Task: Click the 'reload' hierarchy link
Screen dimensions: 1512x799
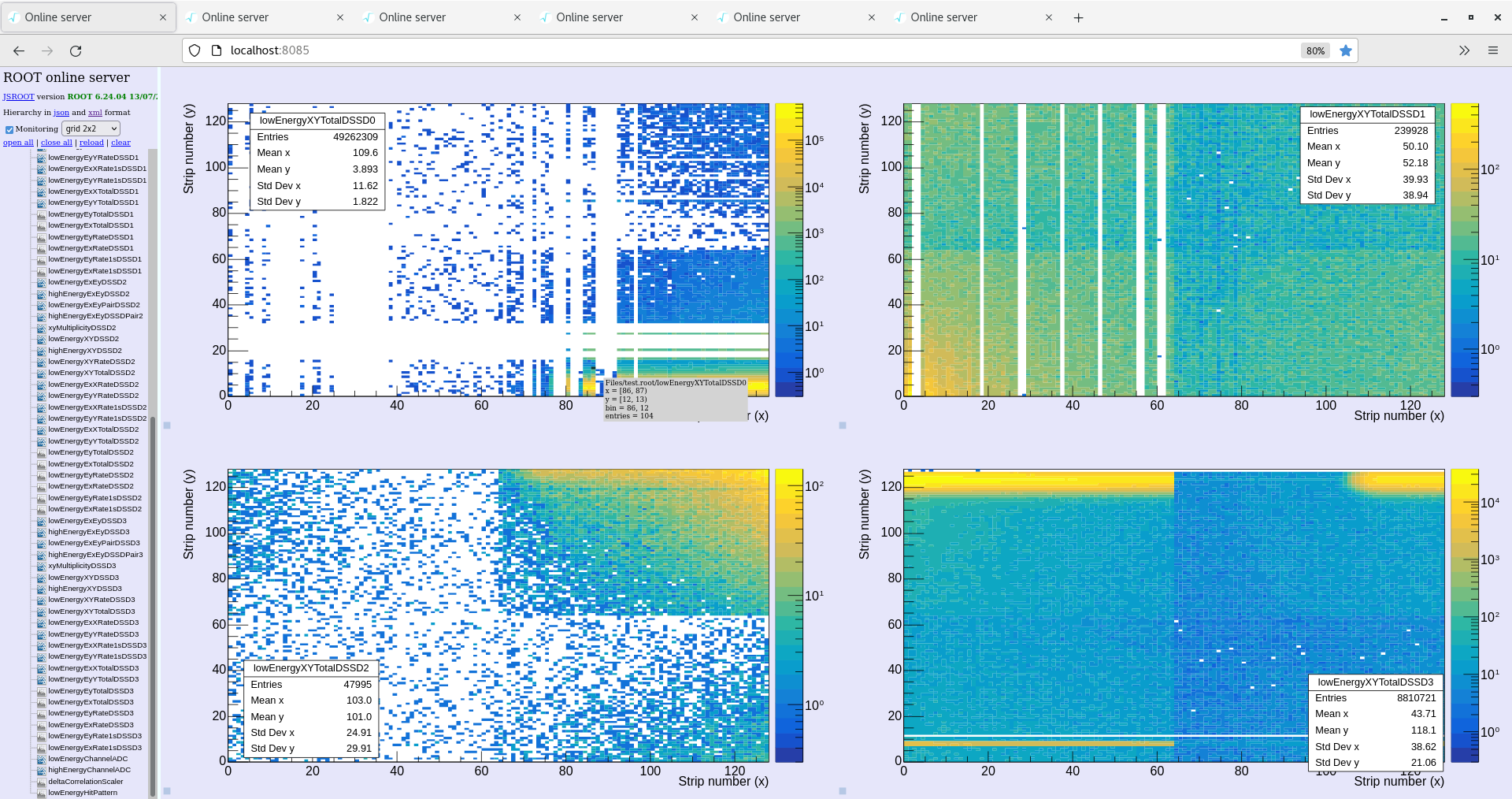Action: coord(91,143)
